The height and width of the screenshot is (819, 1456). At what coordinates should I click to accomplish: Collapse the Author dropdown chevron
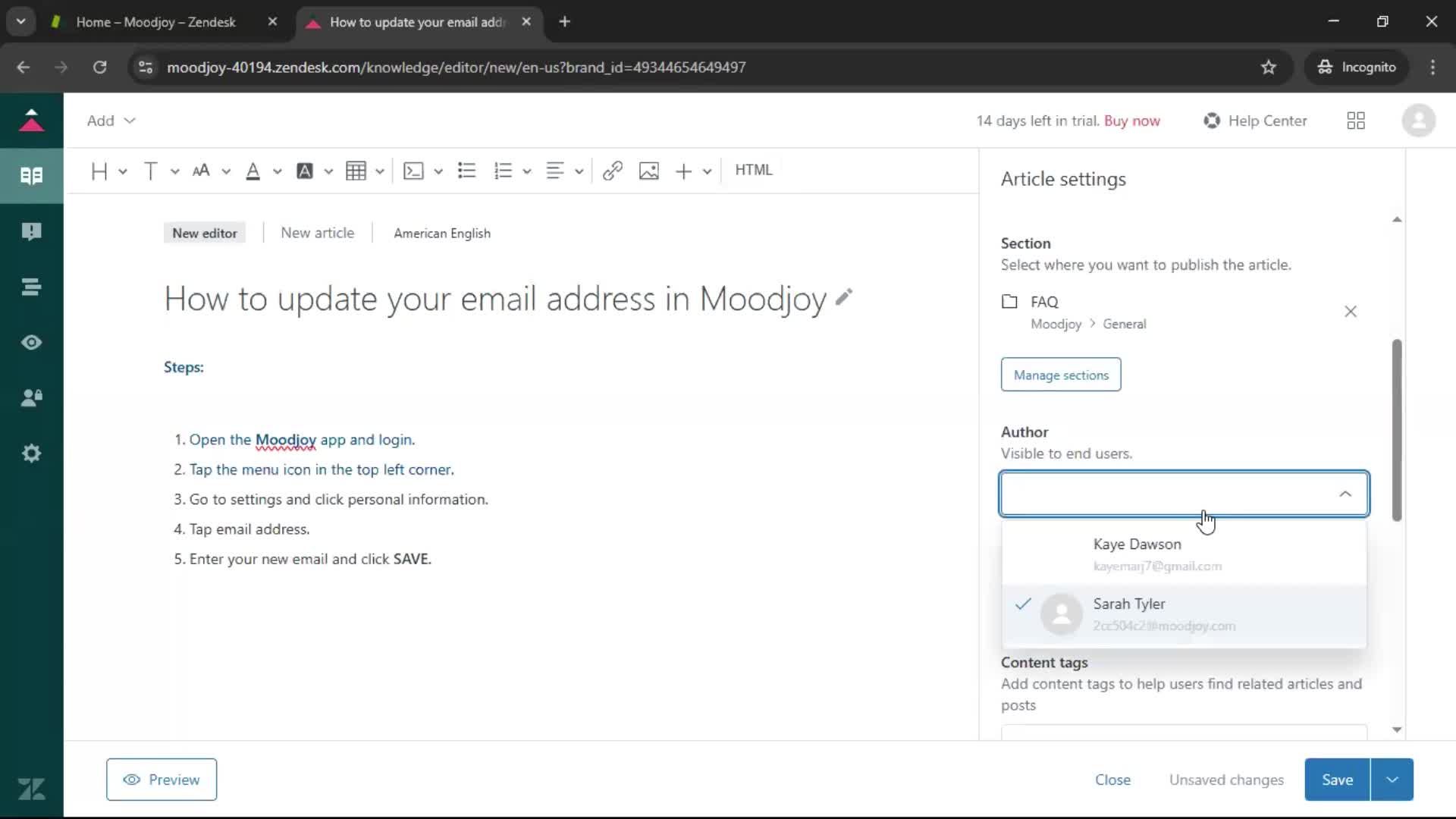[1345, 494]
